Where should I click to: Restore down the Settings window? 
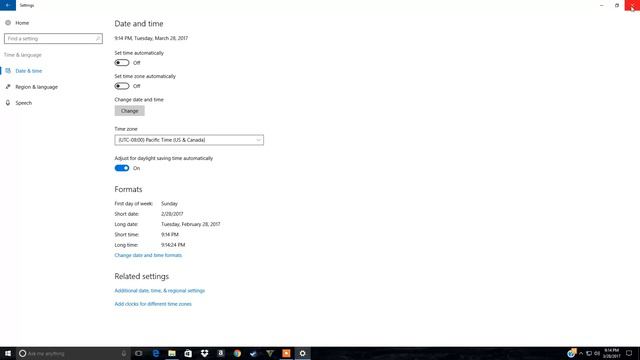click(x=617, y=5)
